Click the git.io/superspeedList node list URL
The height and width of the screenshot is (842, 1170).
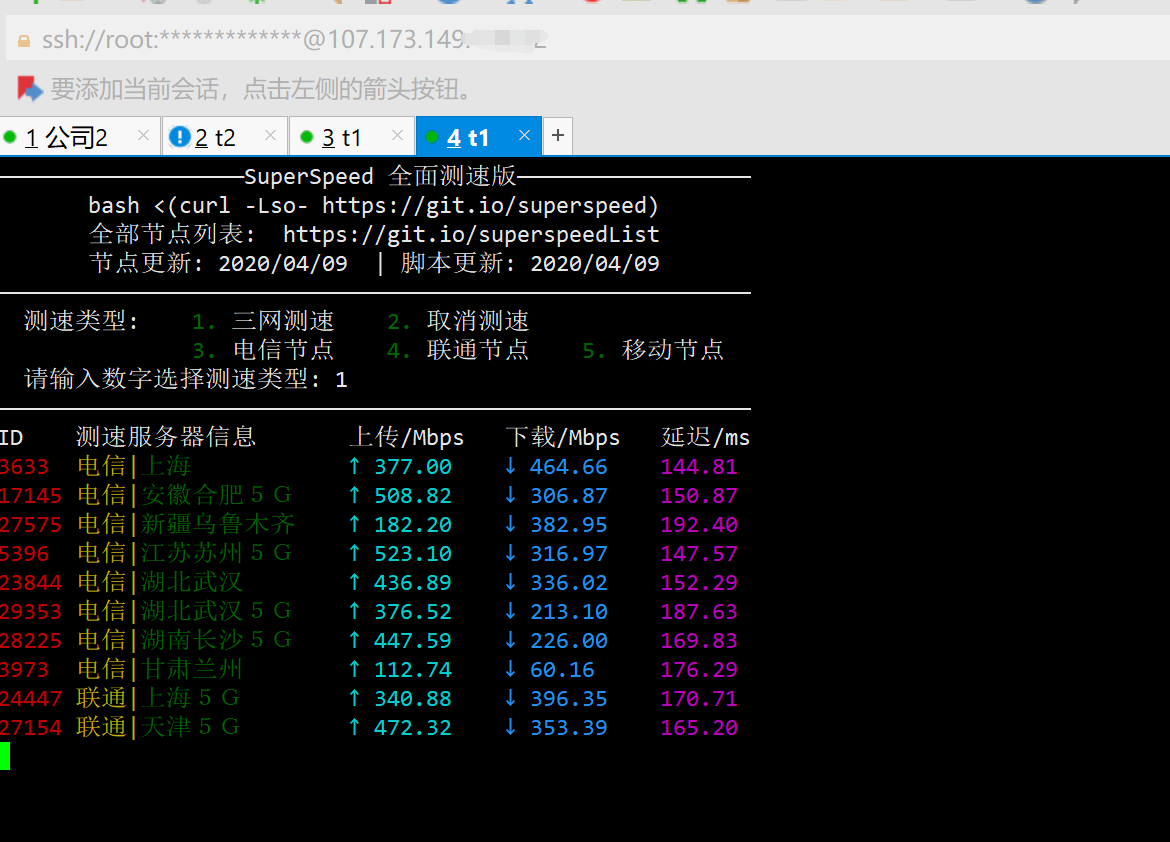click(x=471, y=235)
